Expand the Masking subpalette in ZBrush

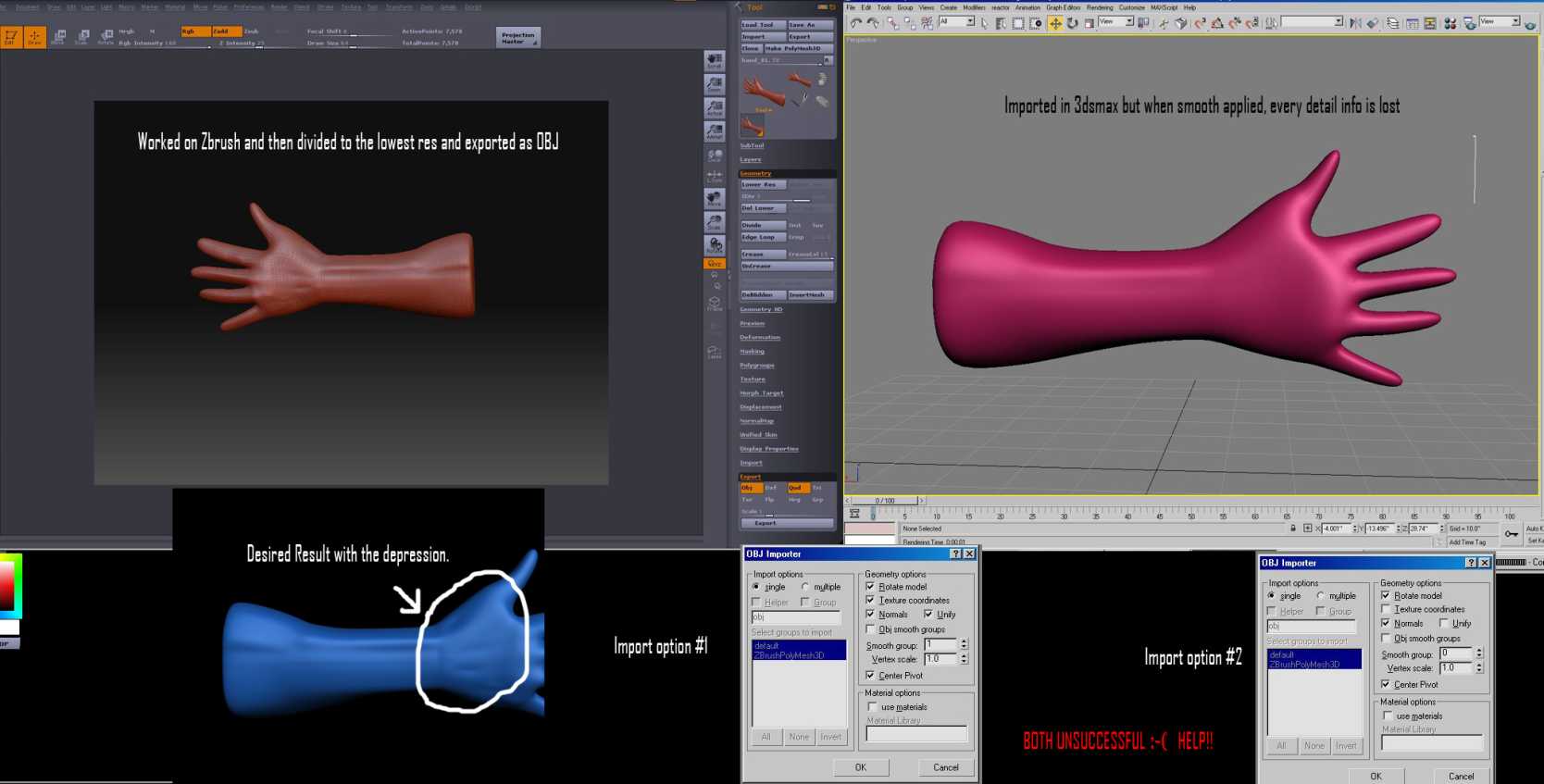click(x=752, y=352)
